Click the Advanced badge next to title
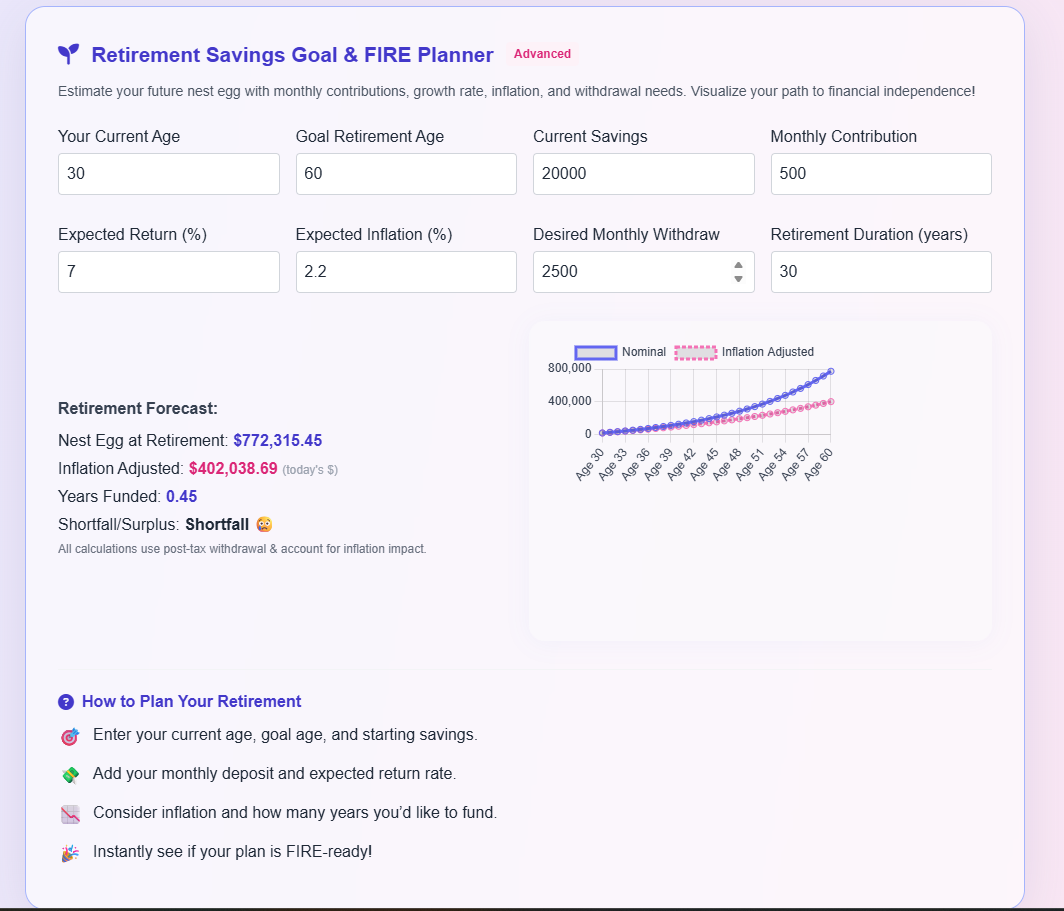Image resolution: width=1064 pixels, height=911 pixels. point(542,54)
